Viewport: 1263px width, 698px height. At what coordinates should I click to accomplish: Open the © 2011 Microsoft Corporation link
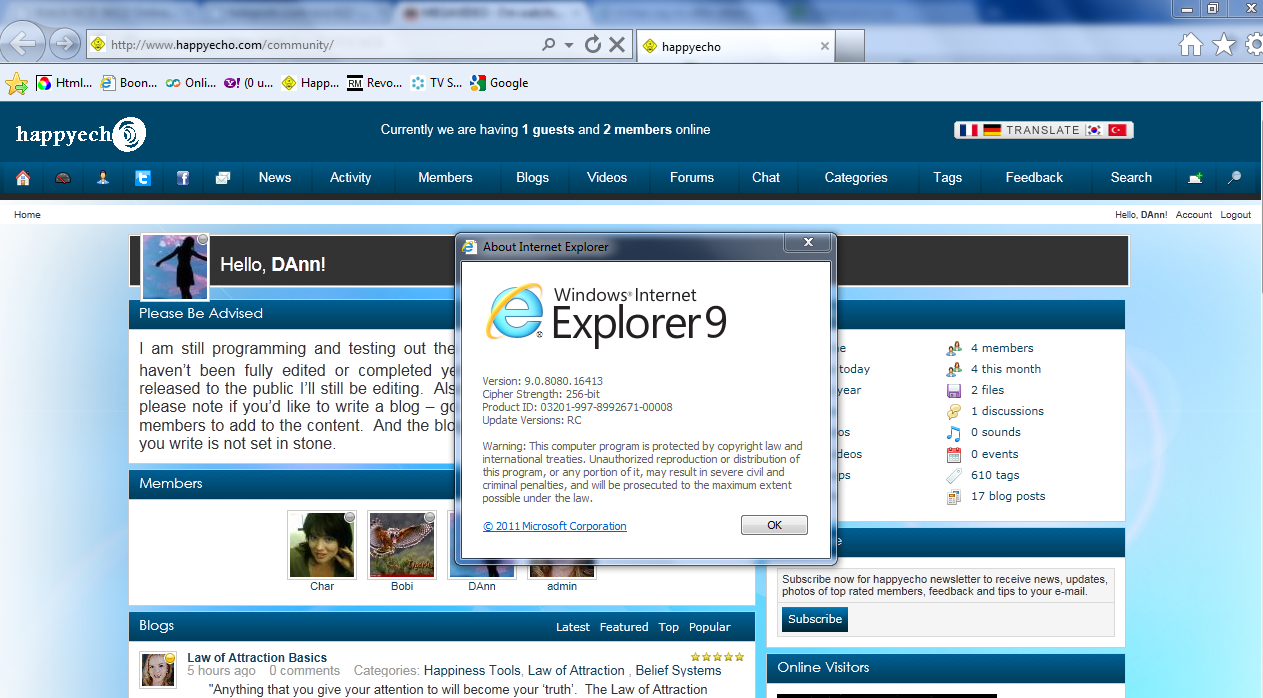click(x=555, y=526)
